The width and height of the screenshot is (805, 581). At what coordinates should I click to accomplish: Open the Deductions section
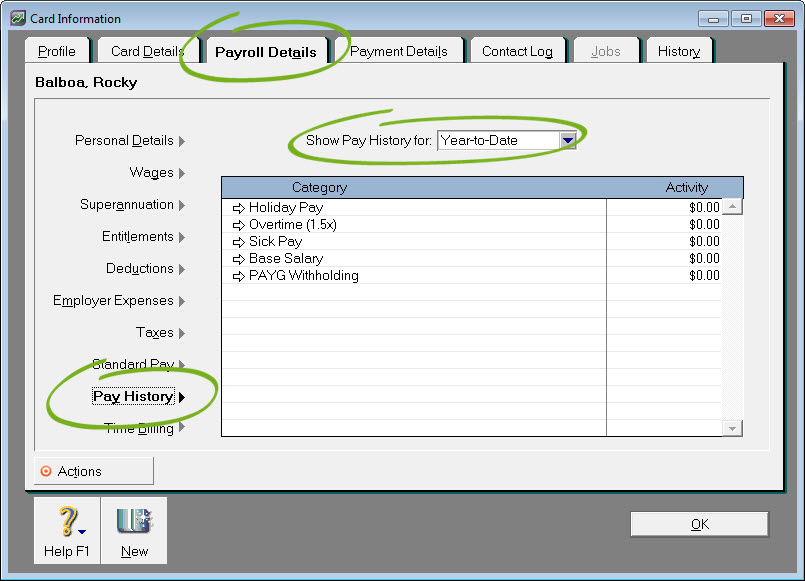146,269
